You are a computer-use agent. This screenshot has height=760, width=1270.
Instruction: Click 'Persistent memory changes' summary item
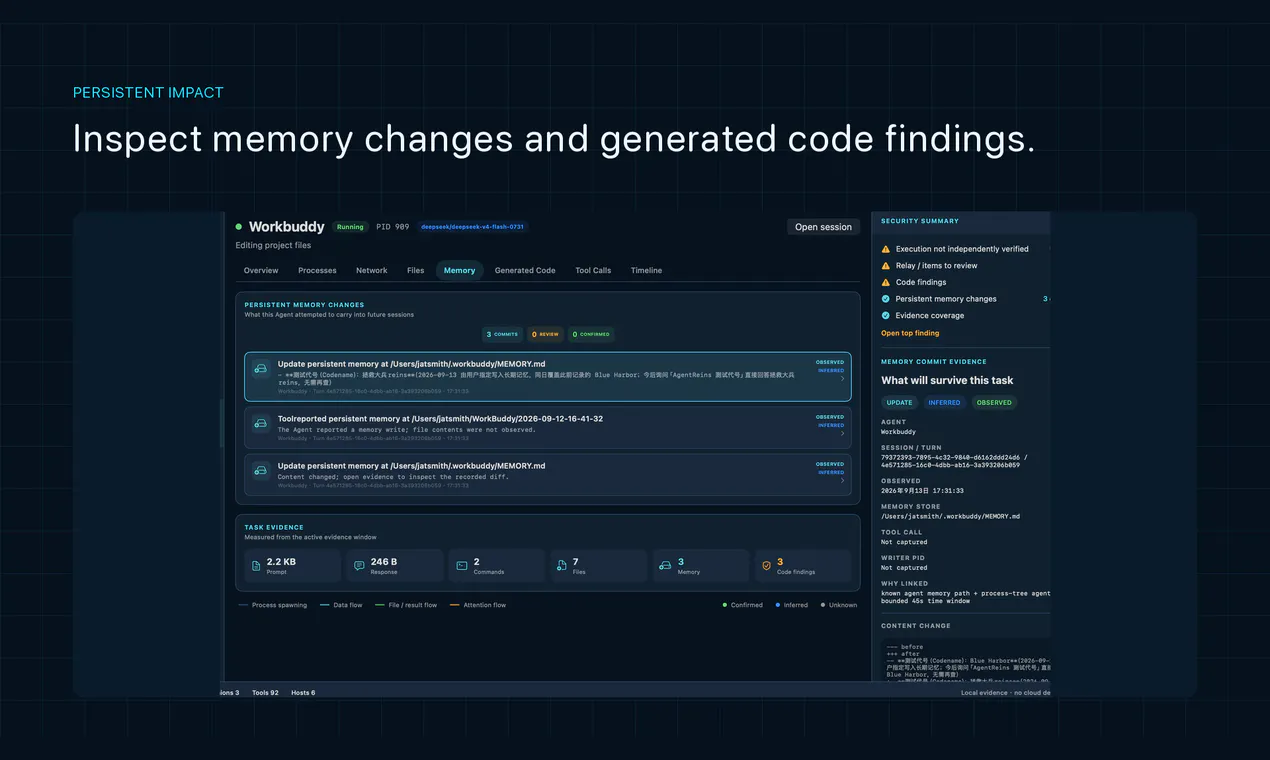946,299
